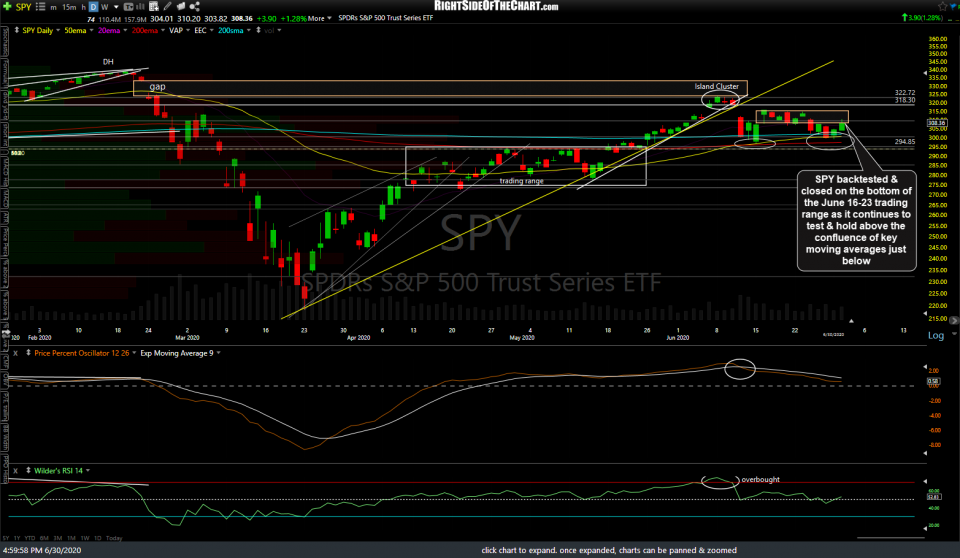Click the Island Cluster annotation label
The width and height of the screenshot is (960, 558).
click(x=716, y=87)
